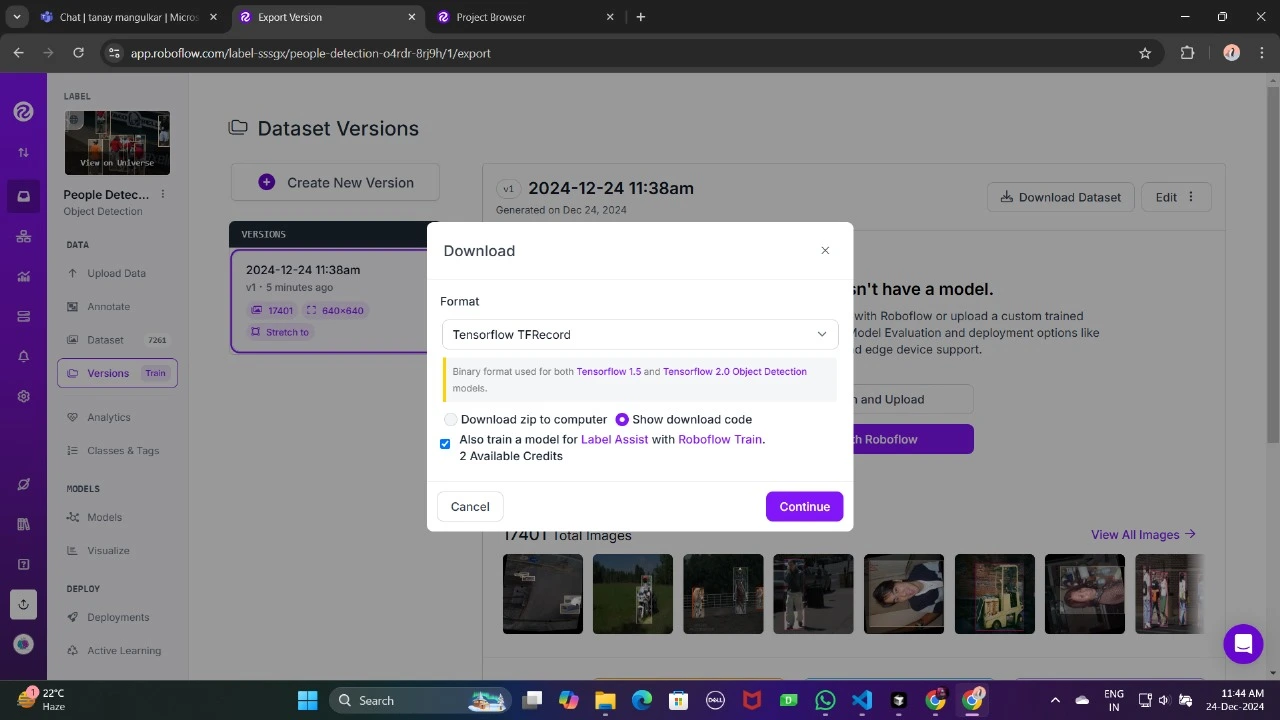
Task: Open the browser Extensions puzzle icon
Action: tap(1187, 53)
